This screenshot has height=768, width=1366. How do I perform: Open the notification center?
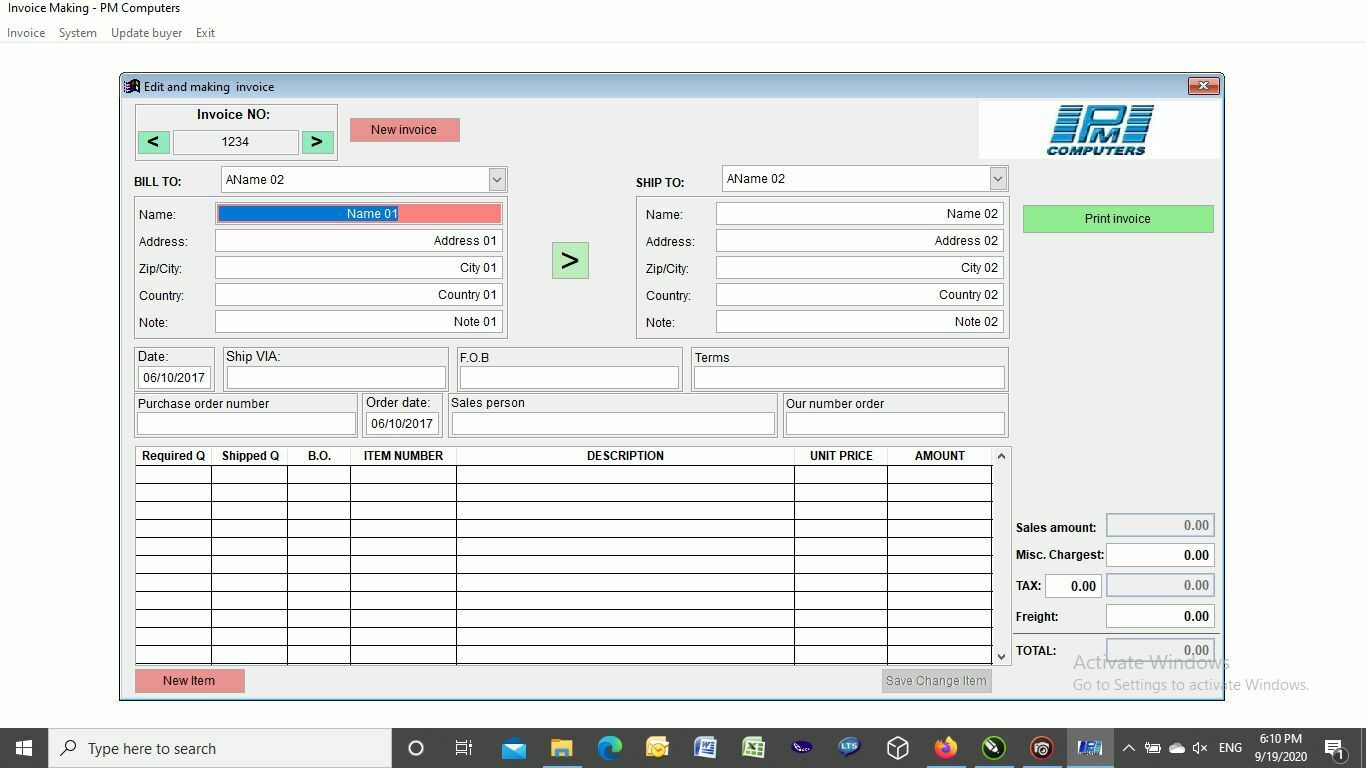(1334, 748)
